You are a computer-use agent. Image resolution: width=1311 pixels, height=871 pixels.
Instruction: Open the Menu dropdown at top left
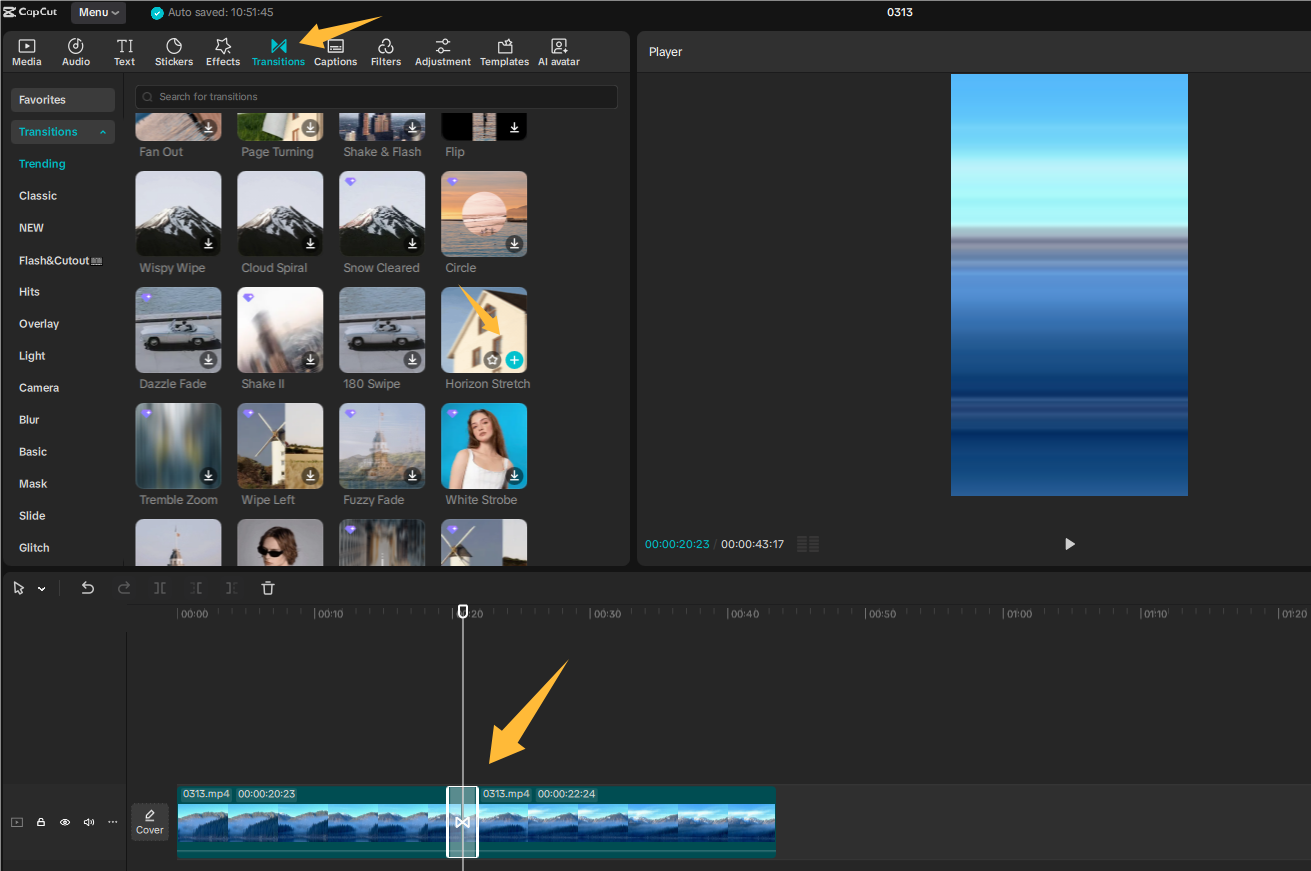pyautogui.click(x=97, y=12)
